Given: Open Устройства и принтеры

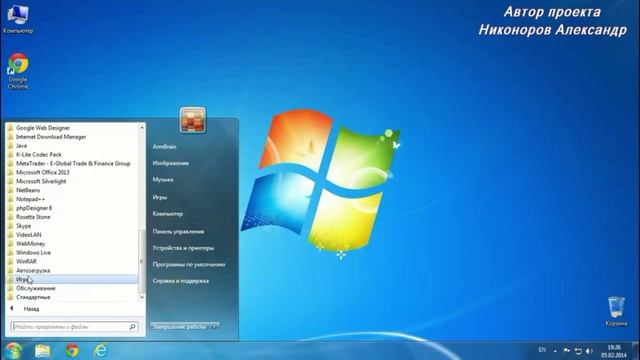Looking at the screenshot, I should [183, 248].
